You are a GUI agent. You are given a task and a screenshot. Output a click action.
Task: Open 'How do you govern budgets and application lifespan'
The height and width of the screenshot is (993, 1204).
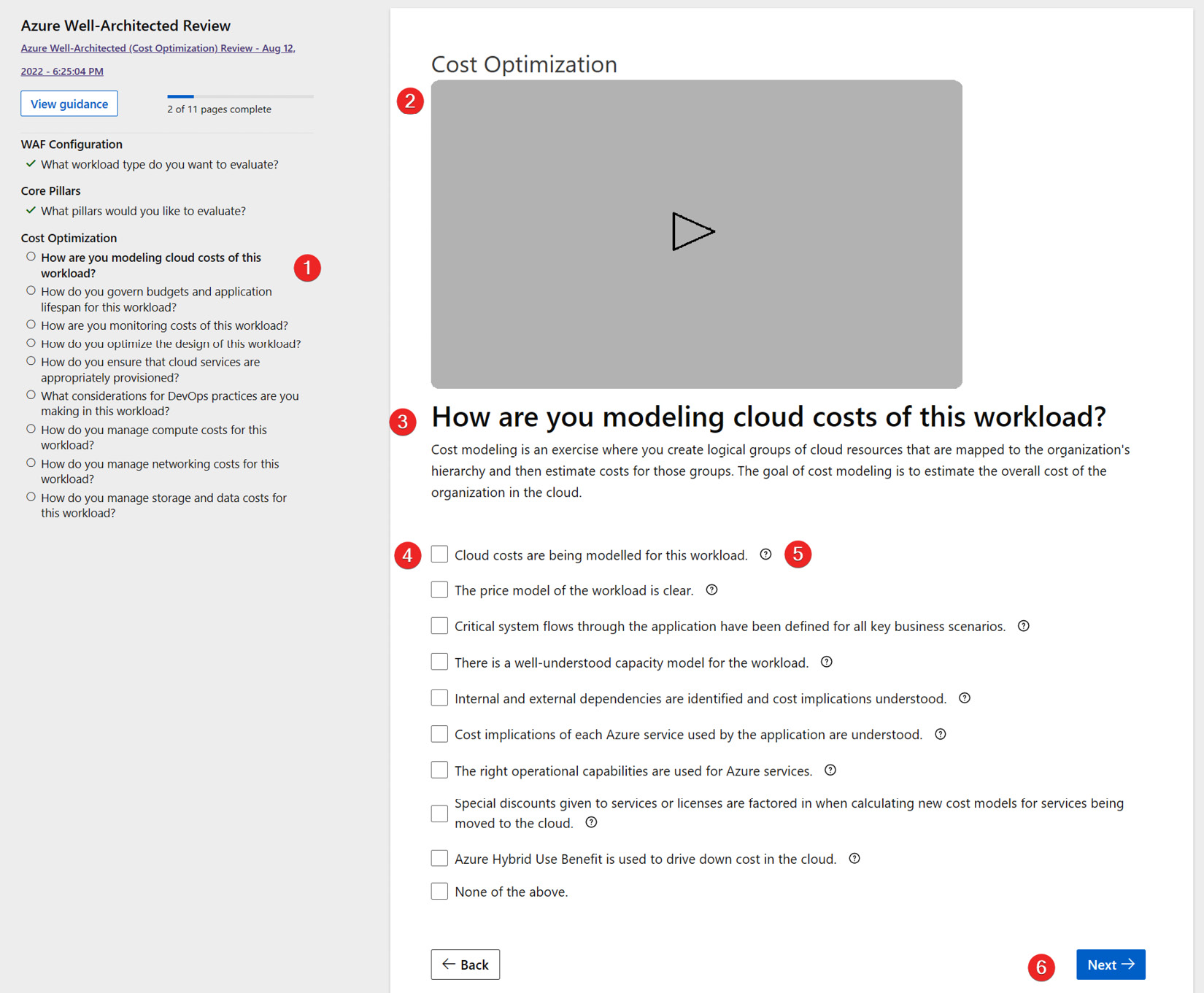coord(156,299)
